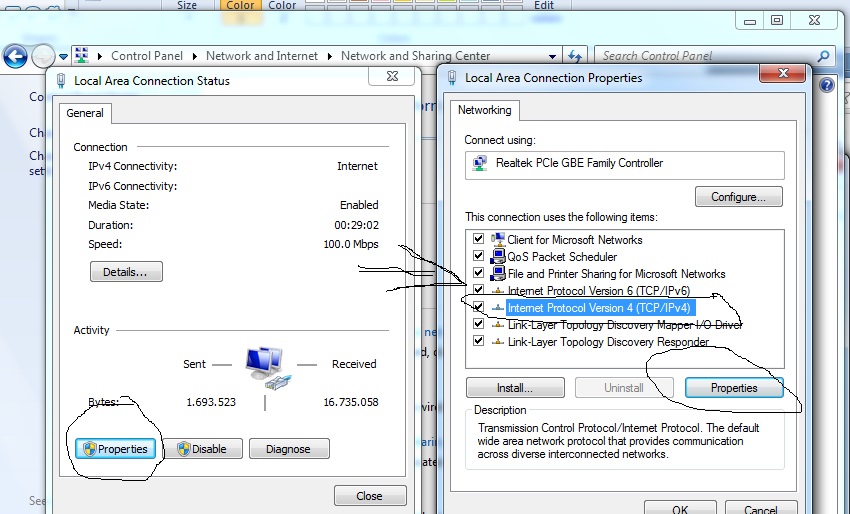Click the Back arrow in Control Panel

coord(15,56)
